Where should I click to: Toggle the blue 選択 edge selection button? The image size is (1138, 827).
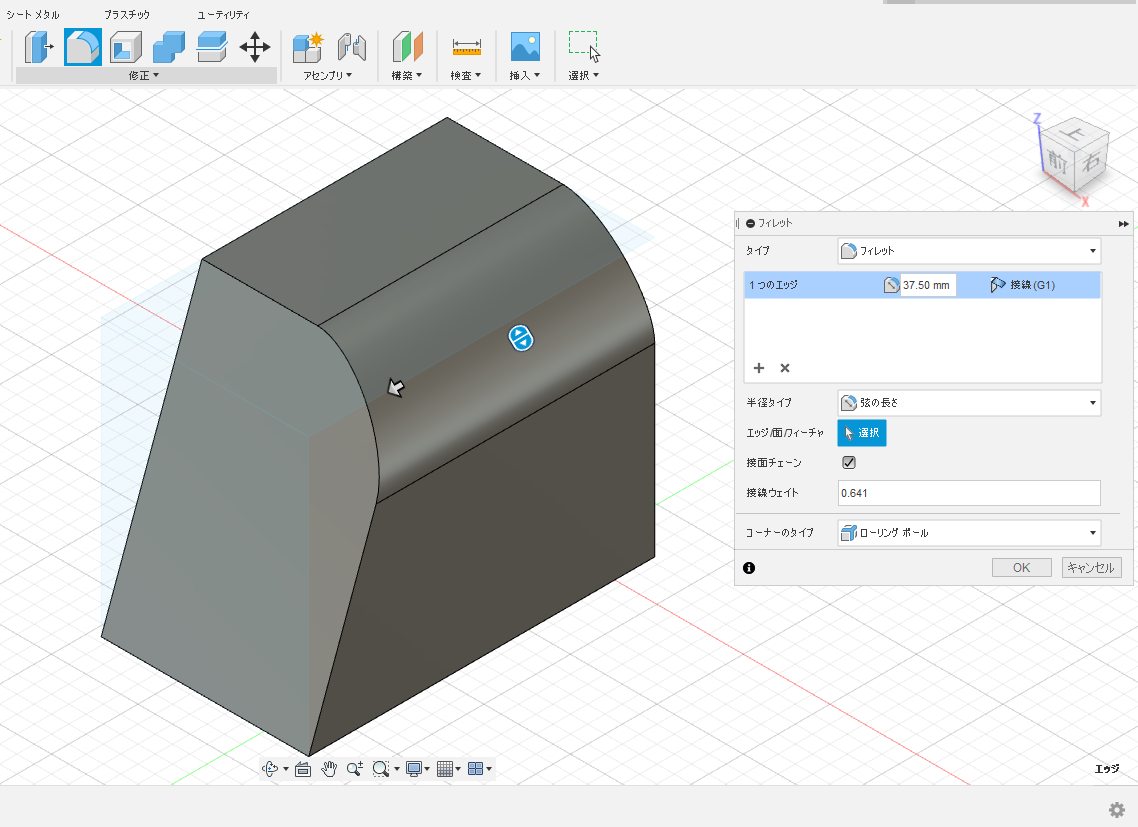click(x=861, y=433)
